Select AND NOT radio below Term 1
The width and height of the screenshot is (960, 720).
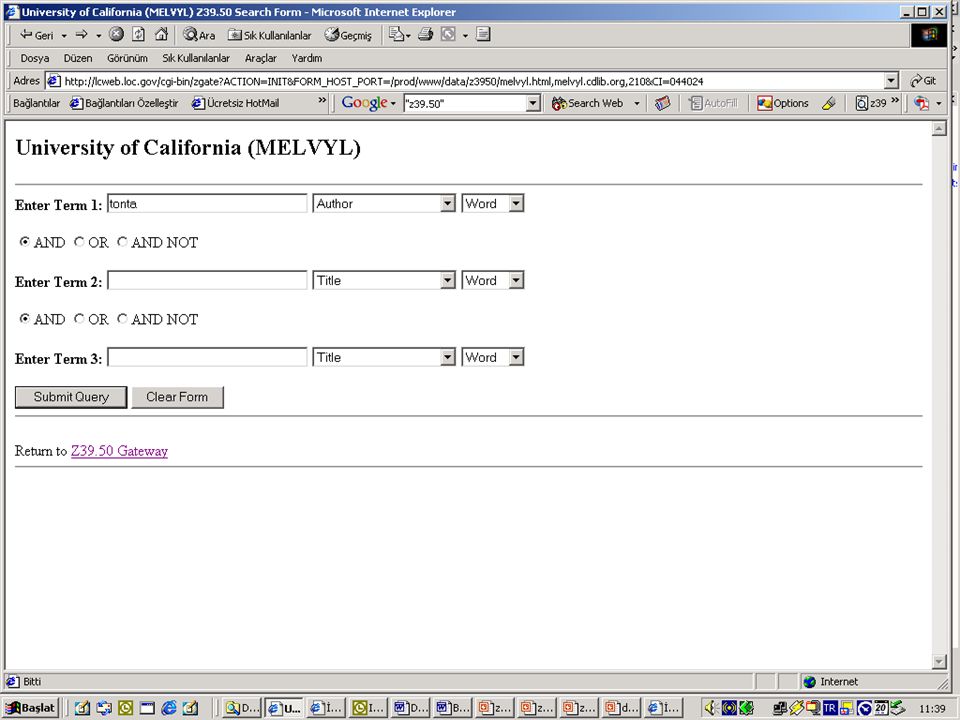pos(122,242)
